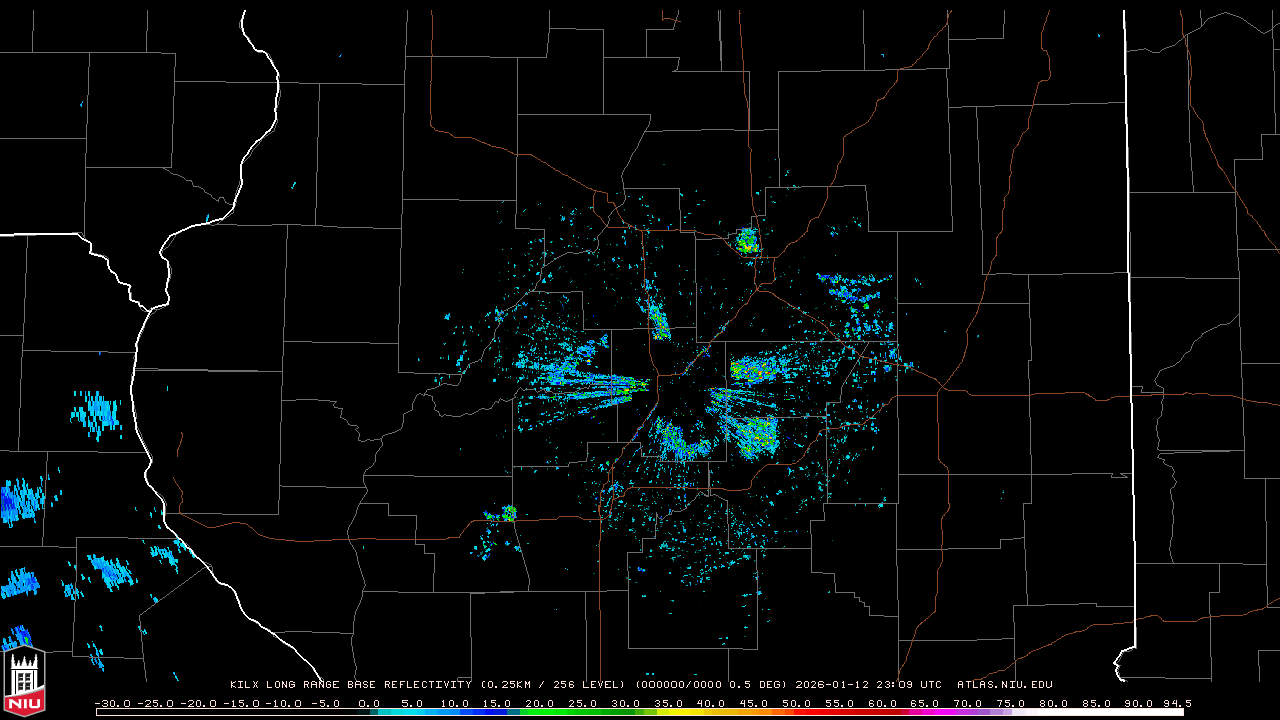Click the KILX Long Range Base Reflectivity title

click(x=351, y=685)
